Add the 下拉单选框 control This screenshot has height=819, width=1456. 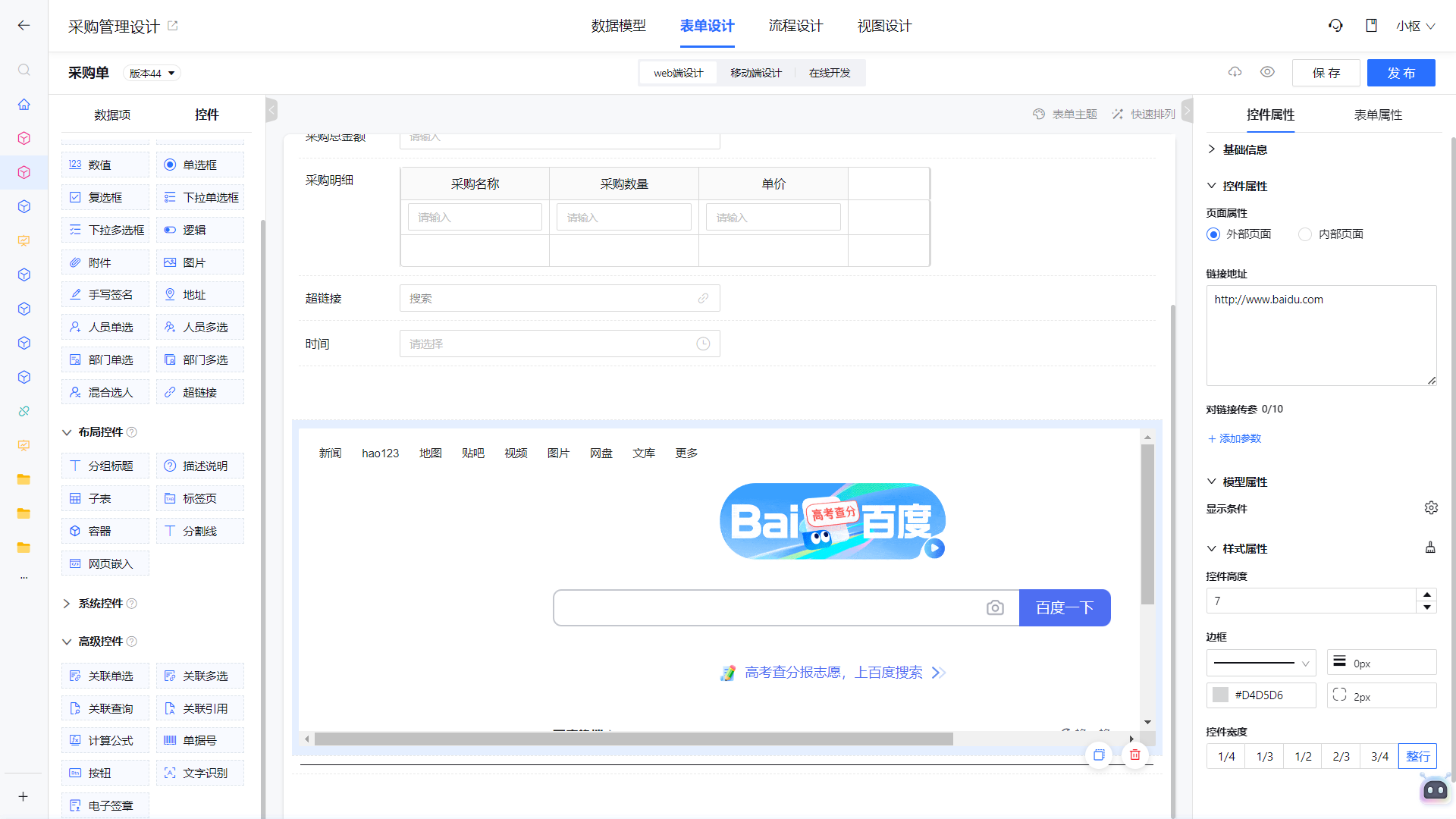(x=200, y=197)
